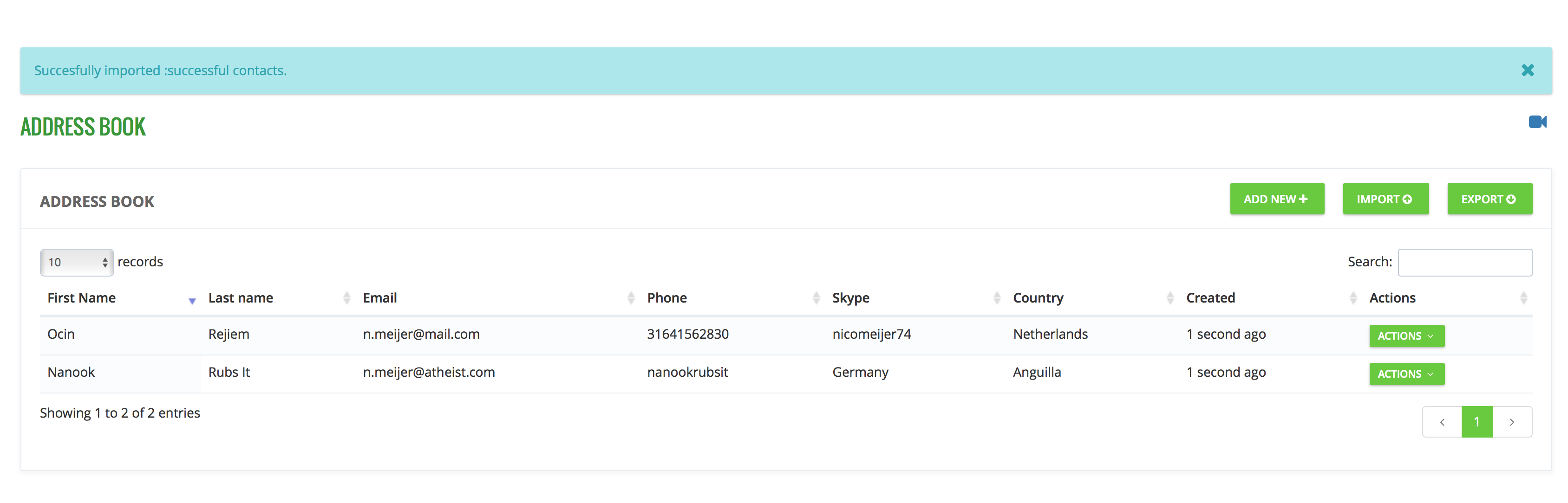Sort by Skype column
This screenshot has height=503, width=1568.
click(915, 298)
